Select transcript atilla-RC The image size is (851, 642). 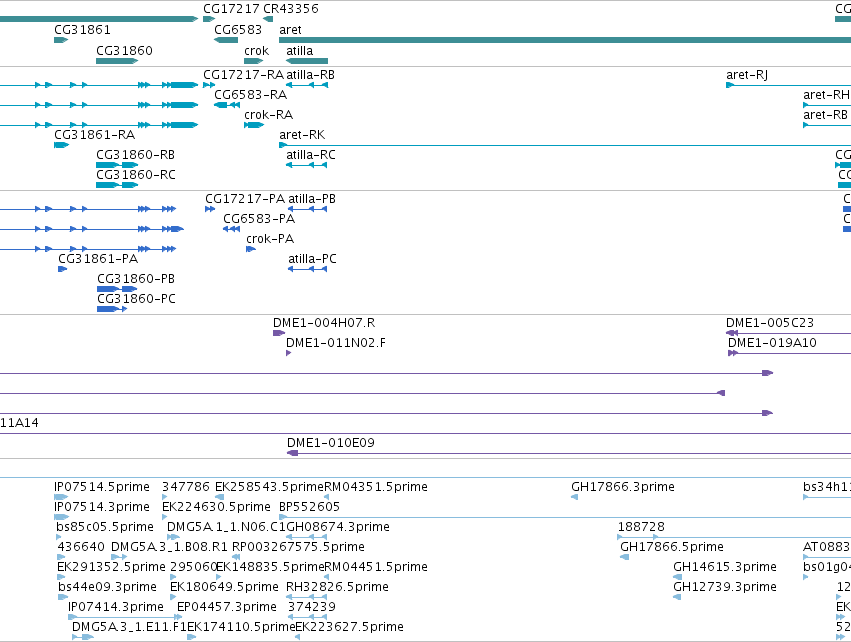307,165
